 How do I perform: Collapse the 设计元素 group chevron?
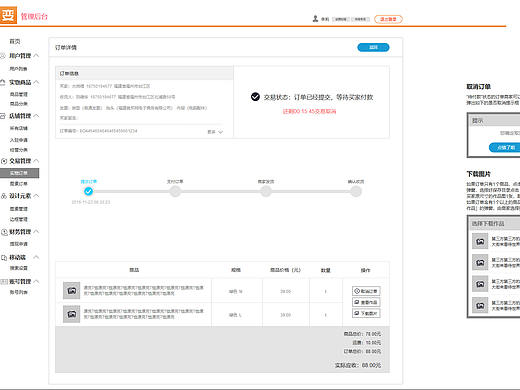coord(36,196)
